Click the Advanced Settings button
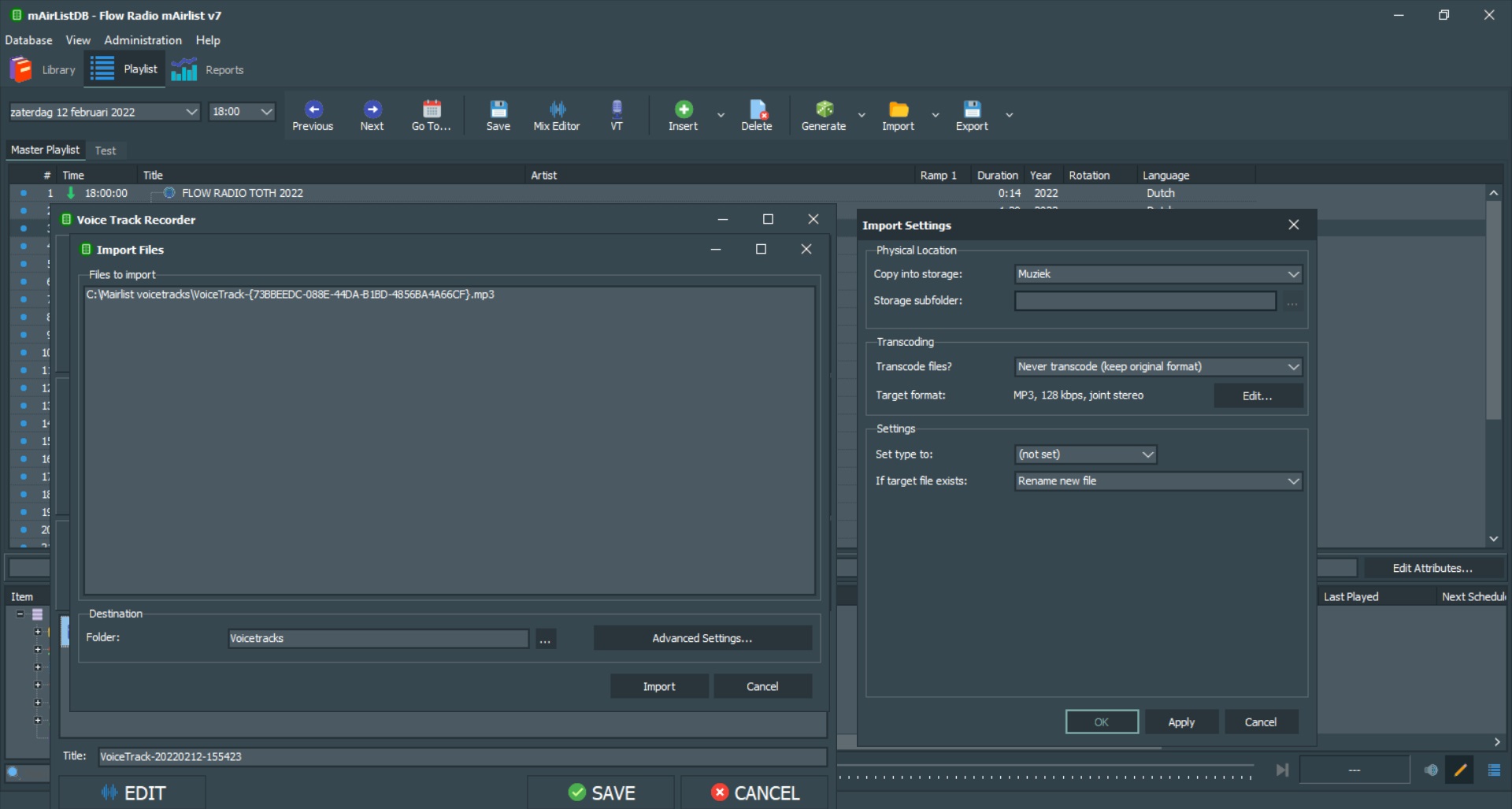The image size is (1512, 809). (702, 638)
